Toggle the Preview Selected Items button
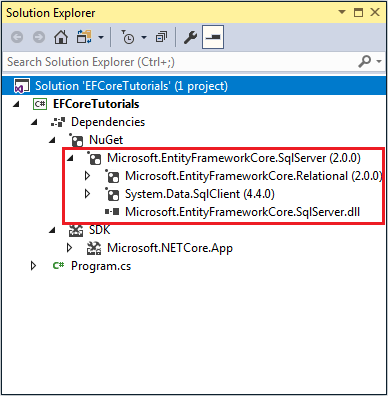 click(x=213, y=37)
